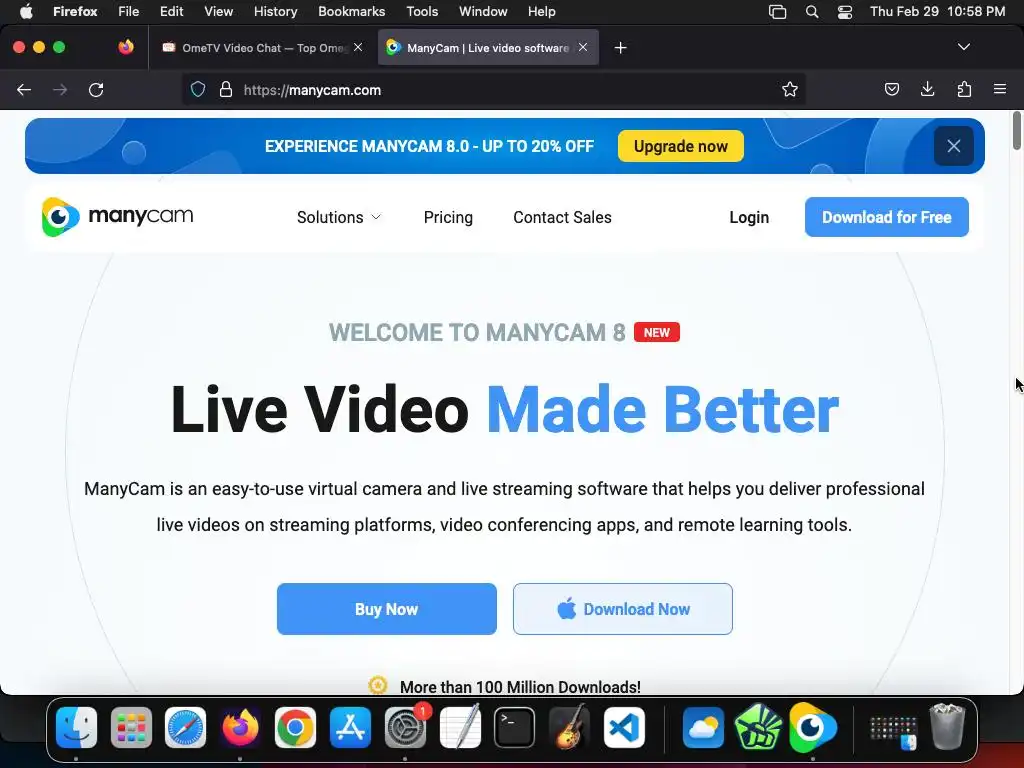Click the Download for Free button
1024x768 pixels.
[x=886, y=217]
